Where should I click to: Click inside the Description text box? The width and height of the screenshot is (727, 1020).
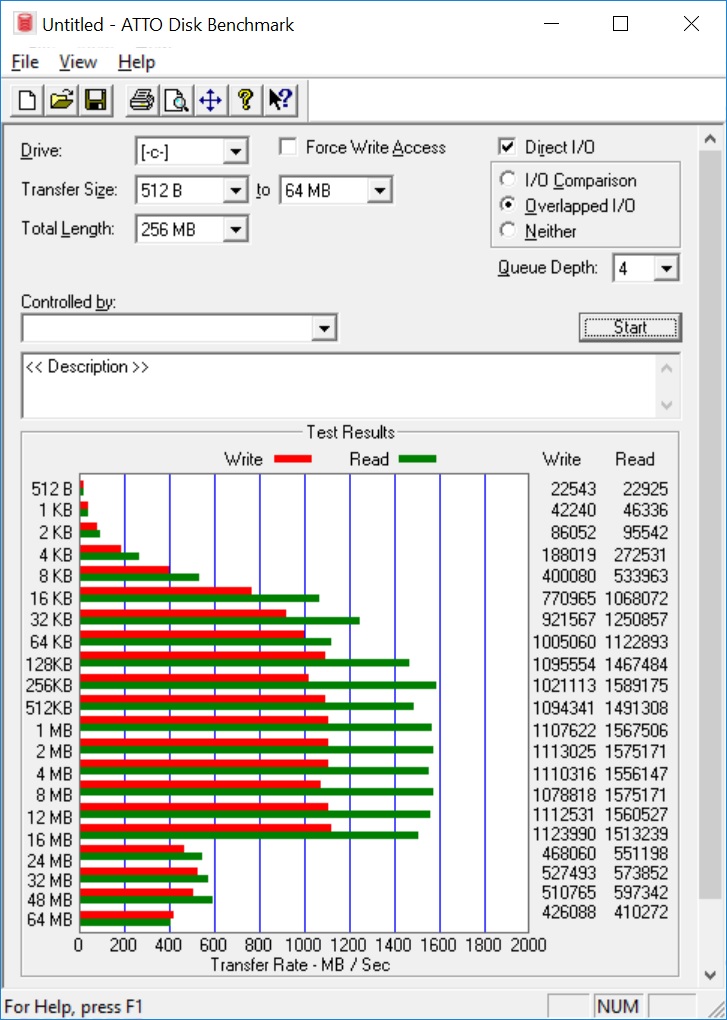(x=335, y=385)
